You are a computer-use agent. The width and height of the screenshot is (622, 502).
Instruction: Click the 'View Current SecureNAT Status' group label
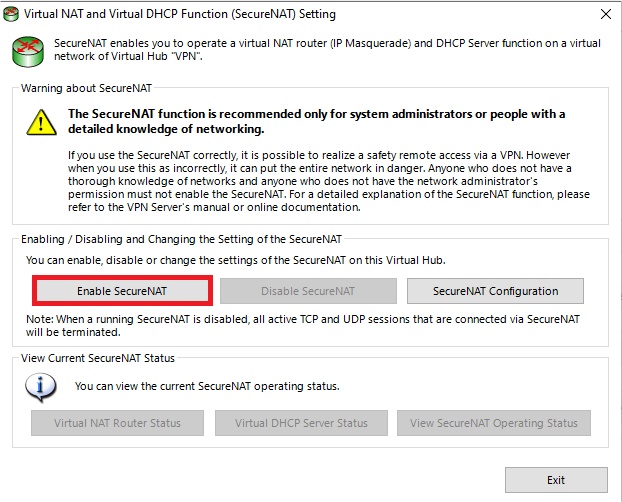(x=98, y=358)
